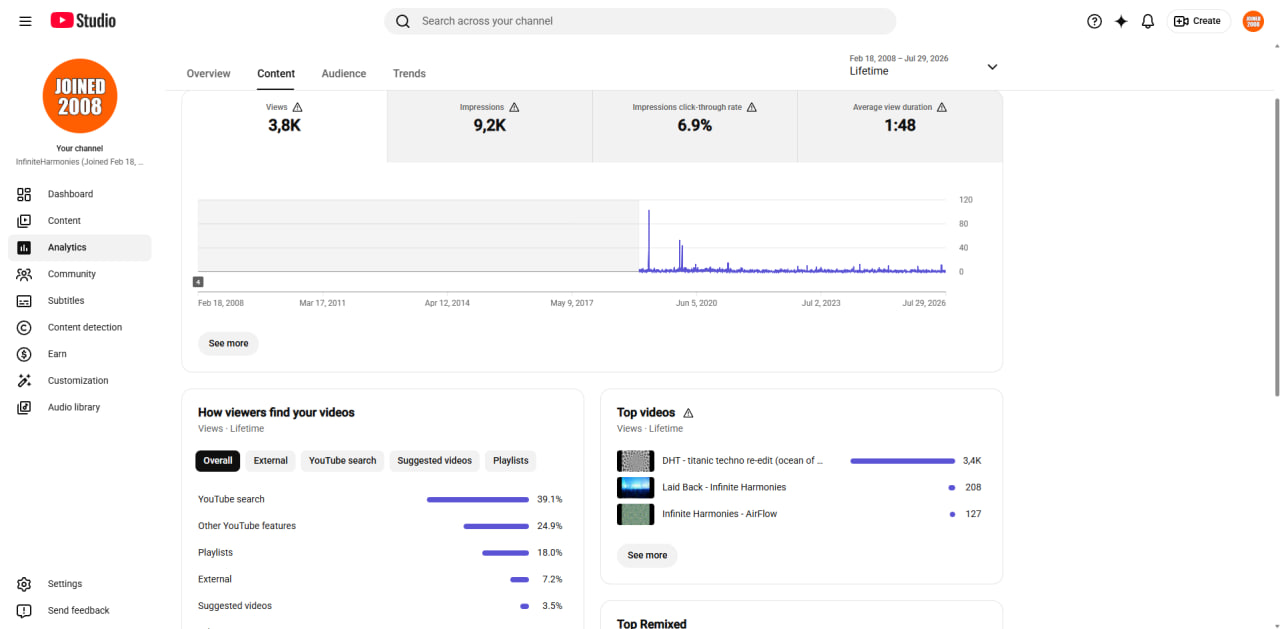Click the chart event marker badge 4
Screen dimensions: 1280x629
tap(198, 282)
